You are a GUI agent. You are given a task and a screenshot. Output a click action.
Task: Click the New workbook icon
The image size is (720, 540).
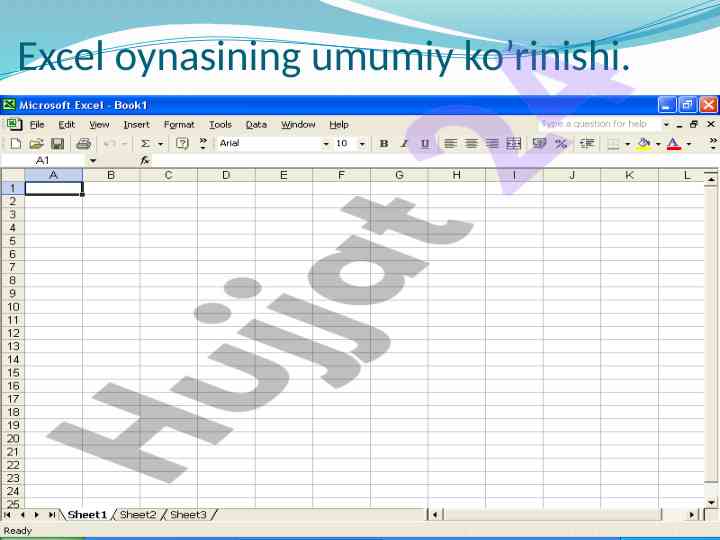(16, 144)
